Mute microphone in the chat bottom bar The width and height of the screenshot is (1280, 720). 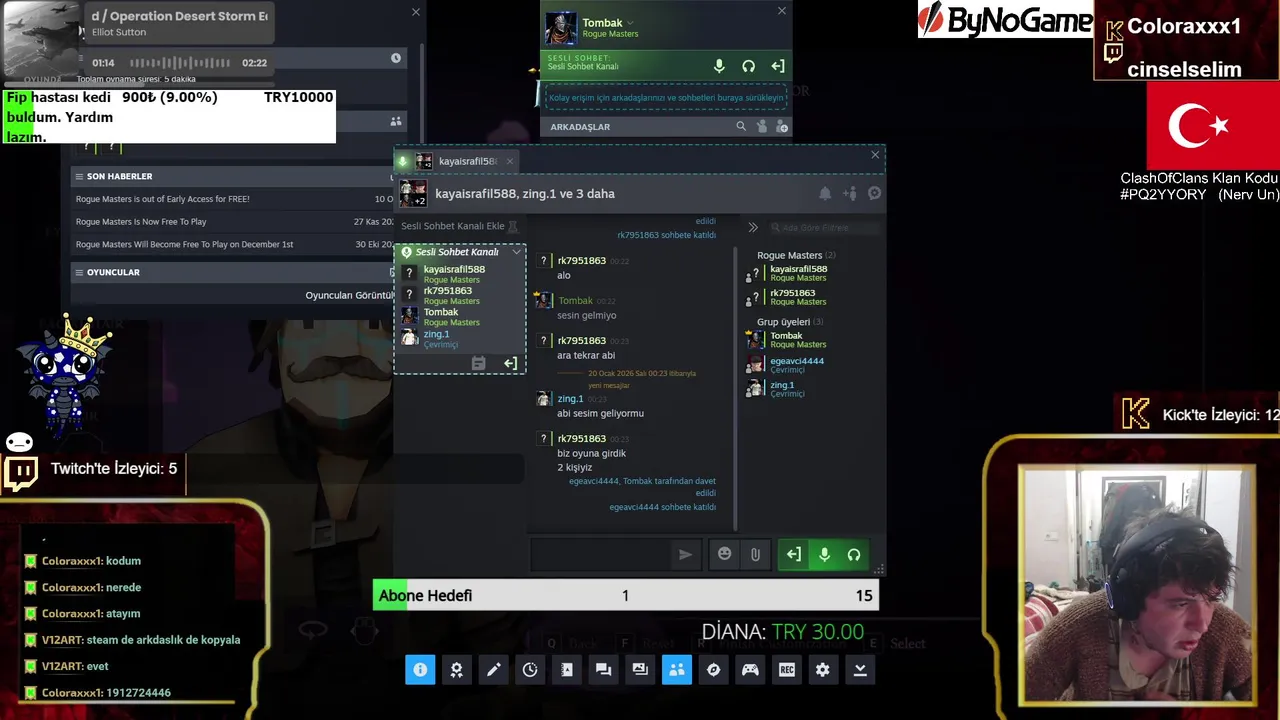824,554
